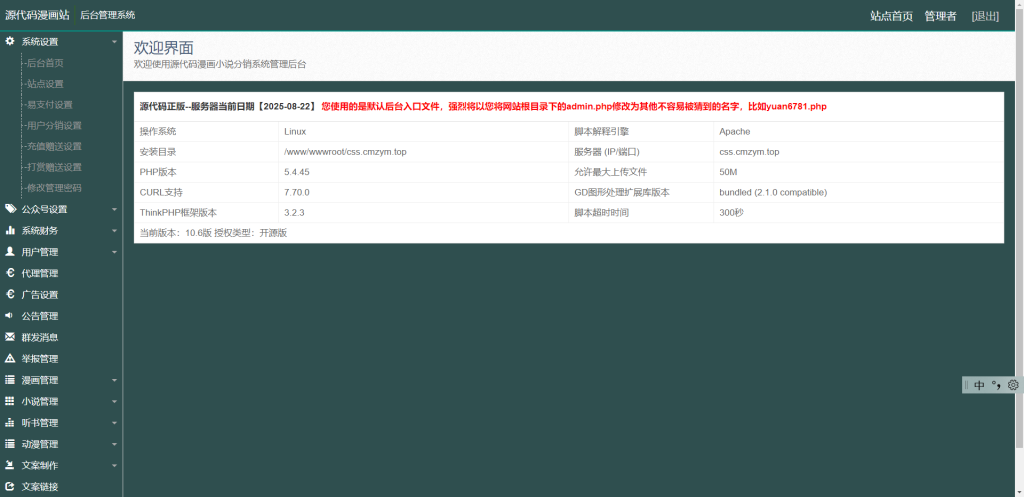Click the warning triangle icon for 举报管理
Viewport: 1024px width, 497px height.
coord(10,358)
